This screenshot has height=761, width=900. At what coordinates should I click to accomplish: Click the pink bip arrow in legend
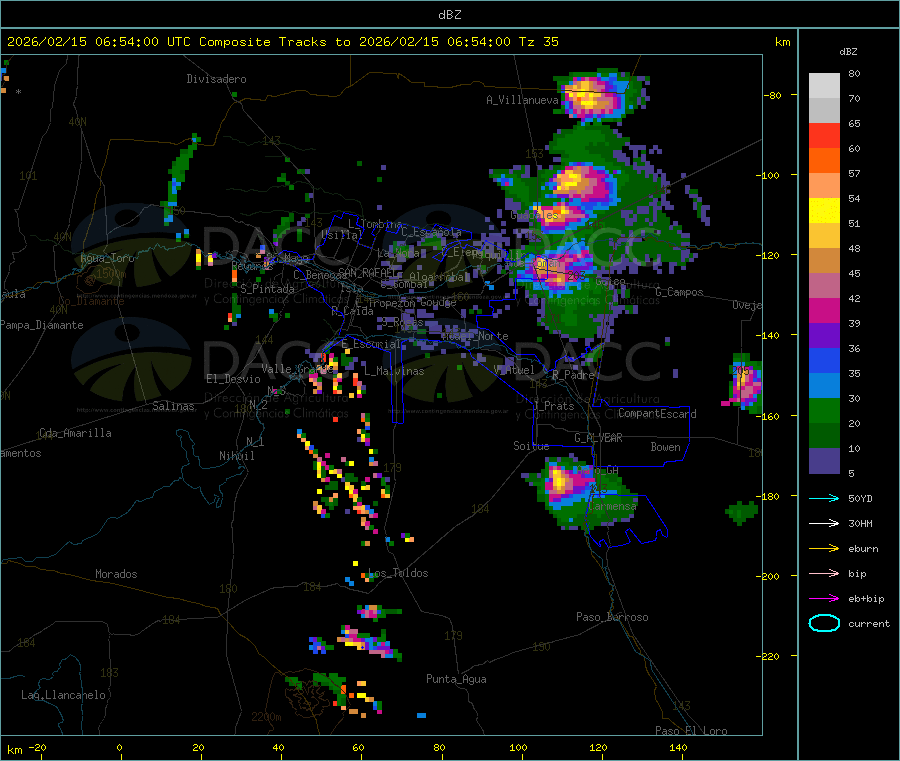824,573
